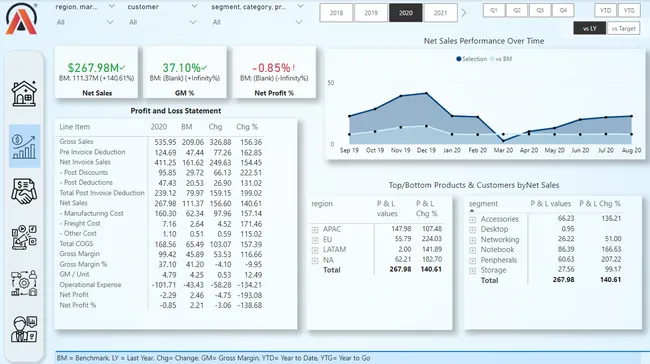Select fiscal year 2019

click(x=371, y=13)
